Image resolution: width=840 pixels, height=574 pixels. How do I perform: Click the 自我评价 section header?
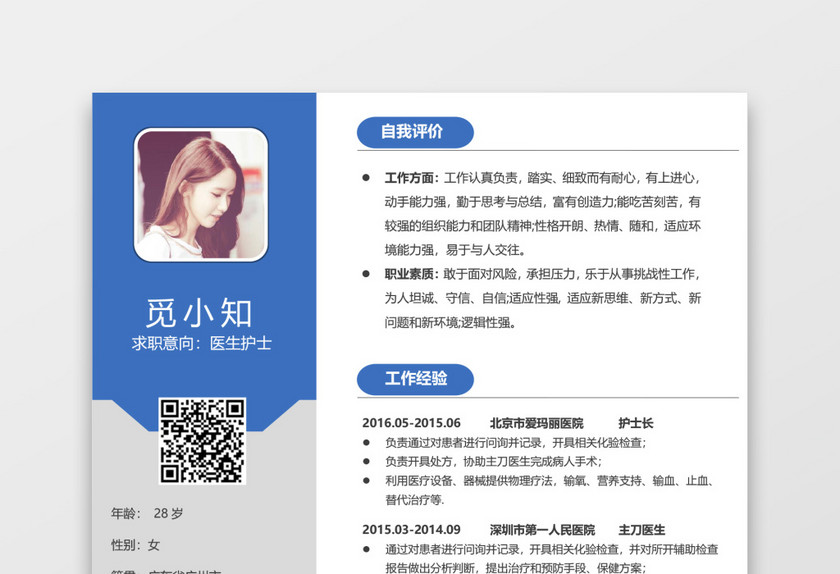[415, 132]
